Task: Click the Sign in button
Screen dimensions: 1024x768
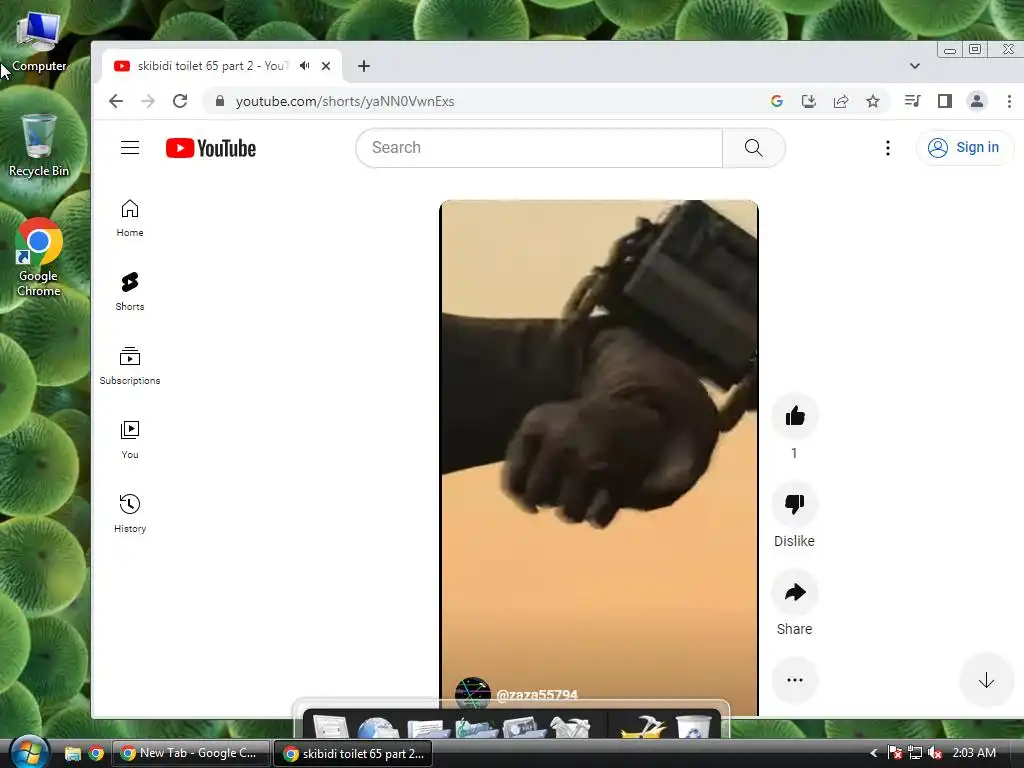Action: 965,148
